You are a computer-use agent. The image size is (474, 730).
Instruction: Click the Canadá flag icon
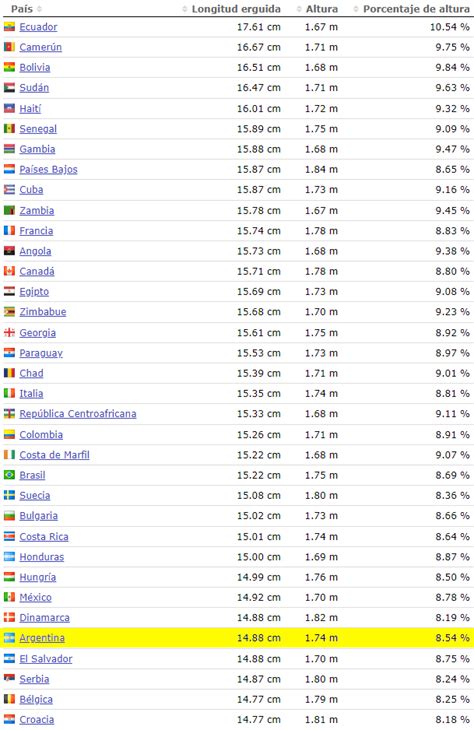9,271
